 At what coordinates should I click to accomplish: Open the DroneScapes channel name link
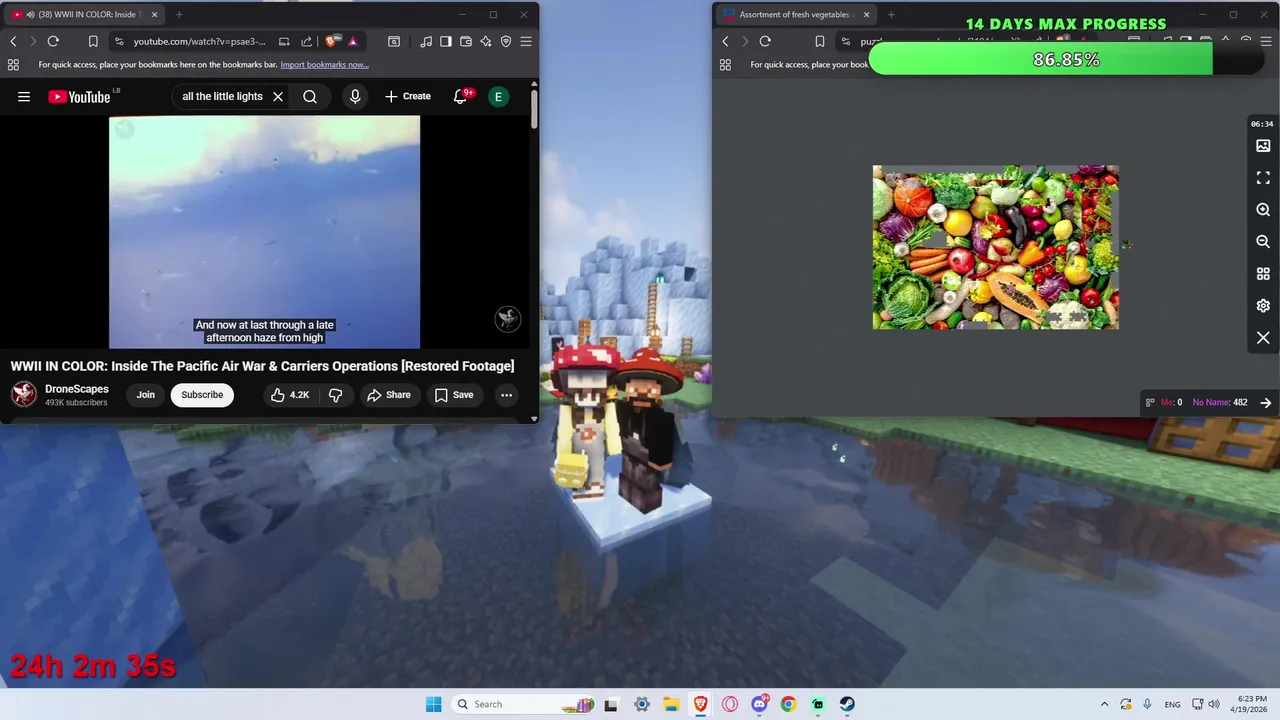click(77, 389)
